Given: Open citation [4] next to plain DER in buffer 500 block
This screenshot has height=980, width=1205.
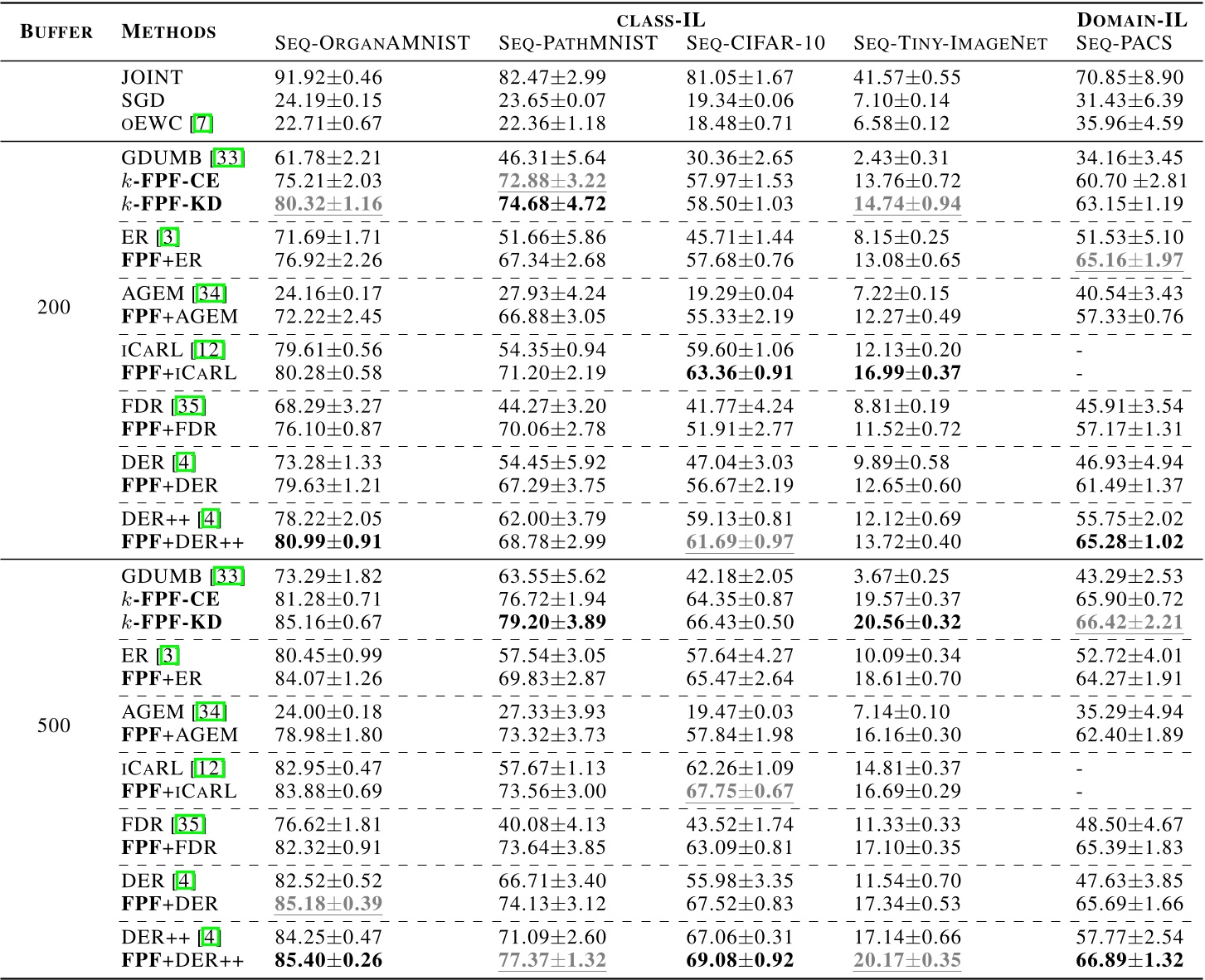Looking at the screenshot, I should click(184, 881).
